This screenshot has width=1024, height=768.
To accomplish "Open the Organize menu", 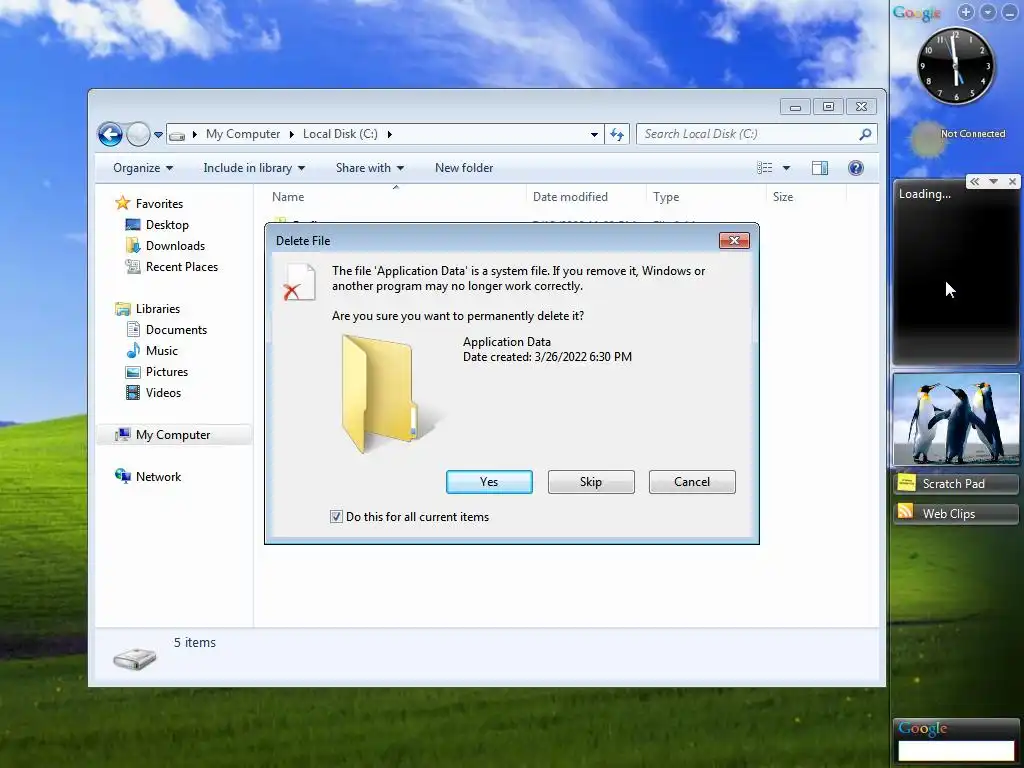I will pos(143,168).
